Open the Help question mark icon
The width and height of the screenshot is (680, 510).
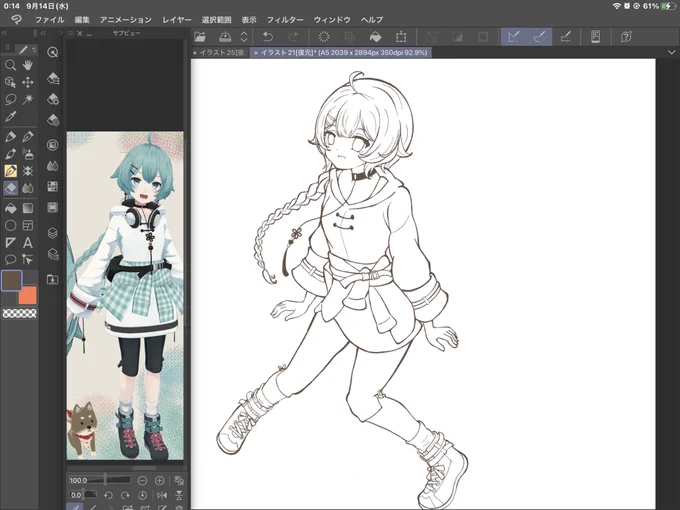pyautogui.click(x=626, y=37)
